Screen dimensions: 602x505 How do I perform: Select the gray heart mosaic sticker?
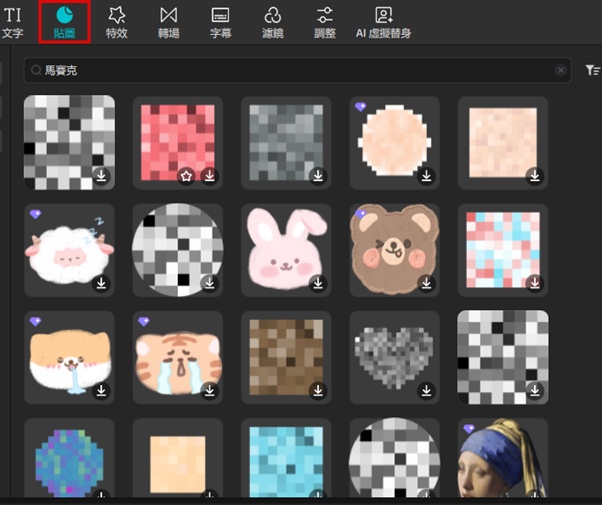point(394,355)
